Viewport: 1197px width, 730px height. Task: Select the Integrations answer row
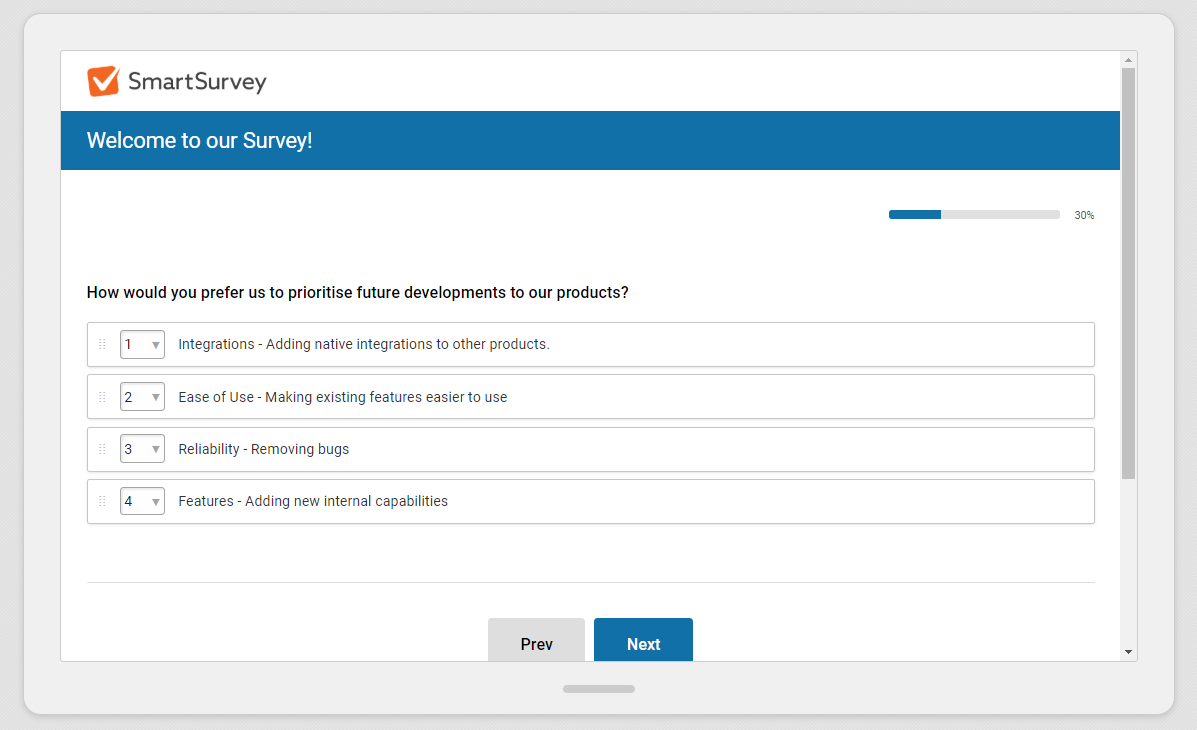click(x=590, y=344)
